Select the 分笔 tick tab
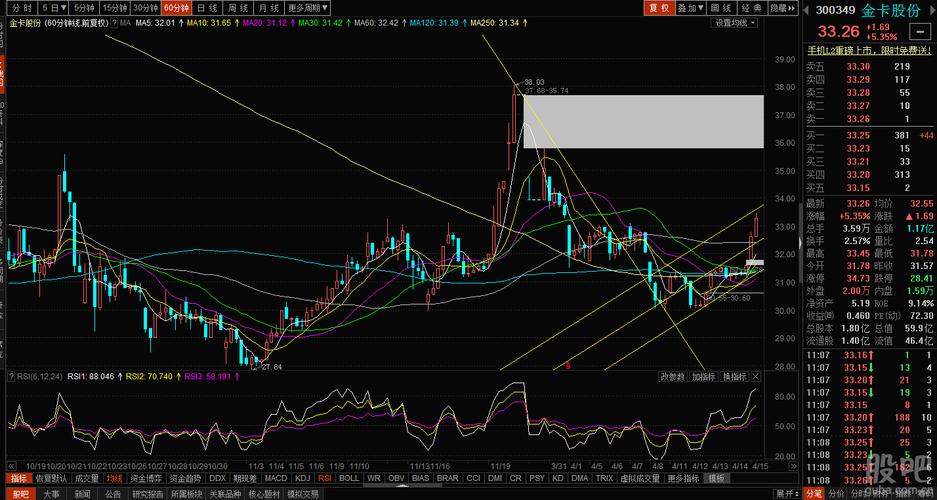 coord(814,494)
